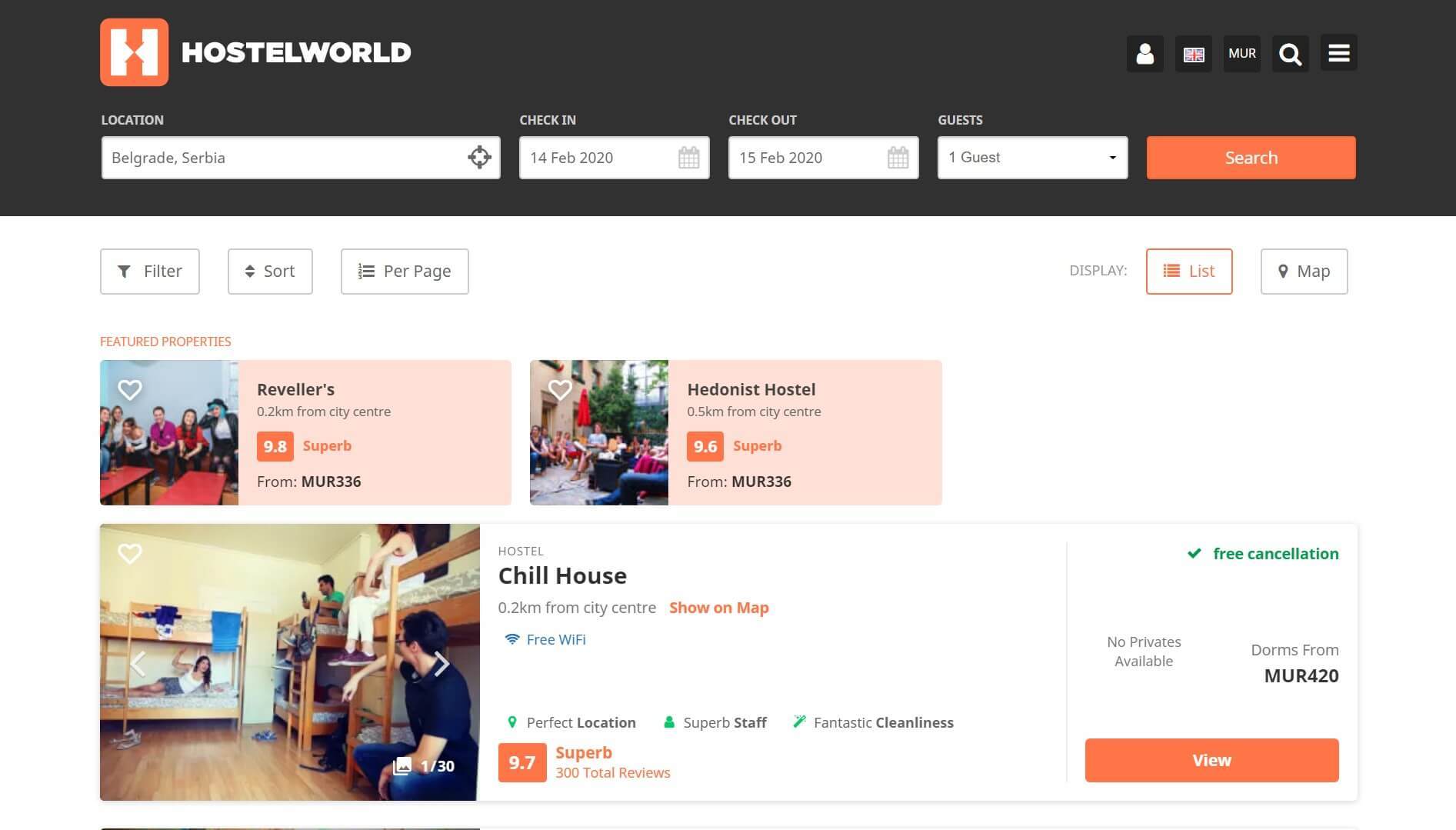Click the magnifier search icon in header

[1290, 54]
